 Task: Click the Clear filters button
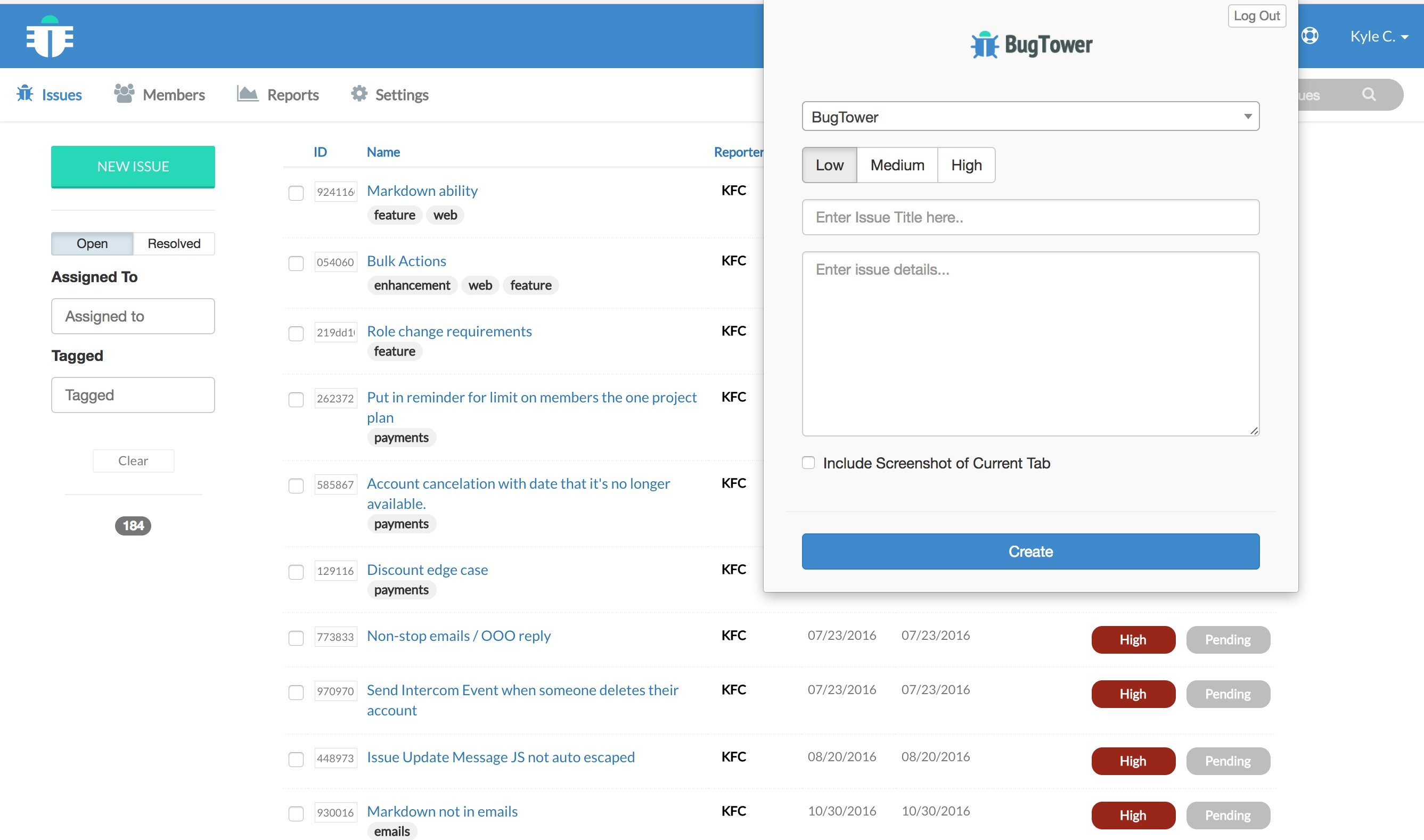click(x=133, y=461)
